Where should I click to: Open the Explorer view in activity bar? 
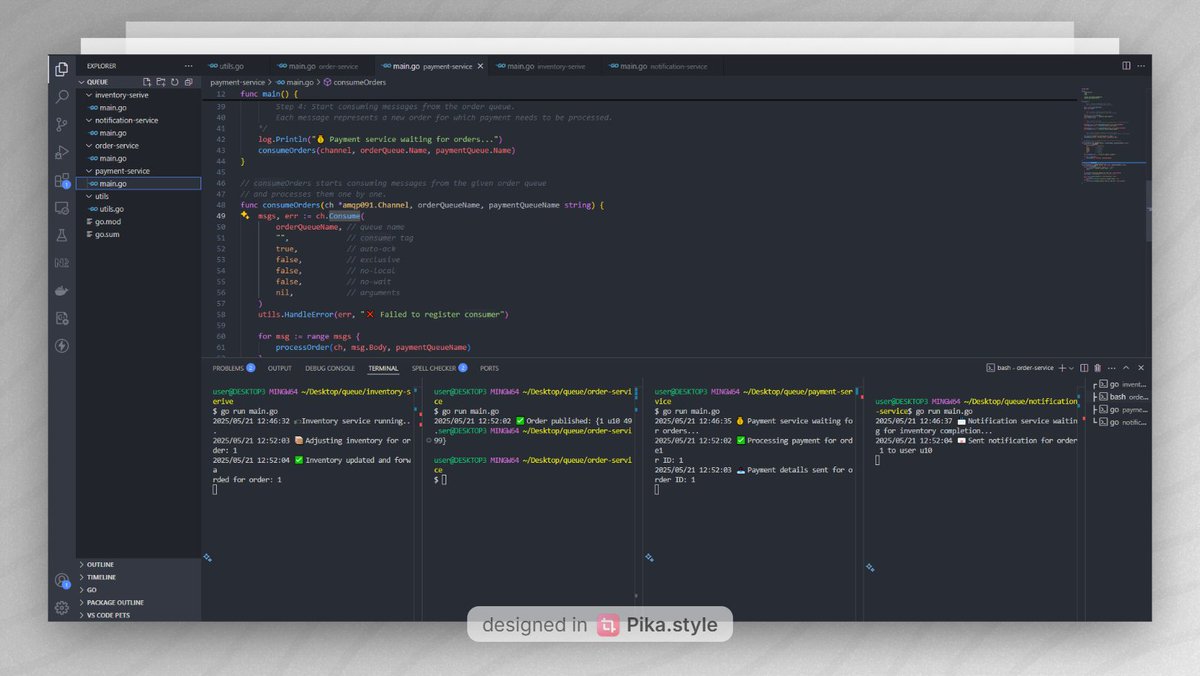(x=62, y=69)
